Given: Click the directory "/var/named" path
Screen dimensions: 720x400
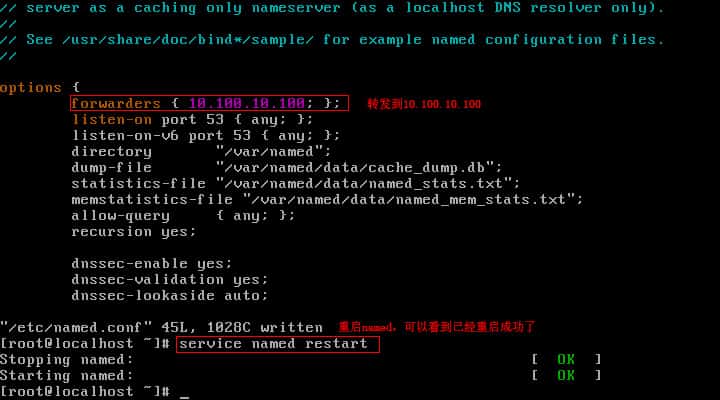Looking at the screenshot, I should (x=273, y=152).
